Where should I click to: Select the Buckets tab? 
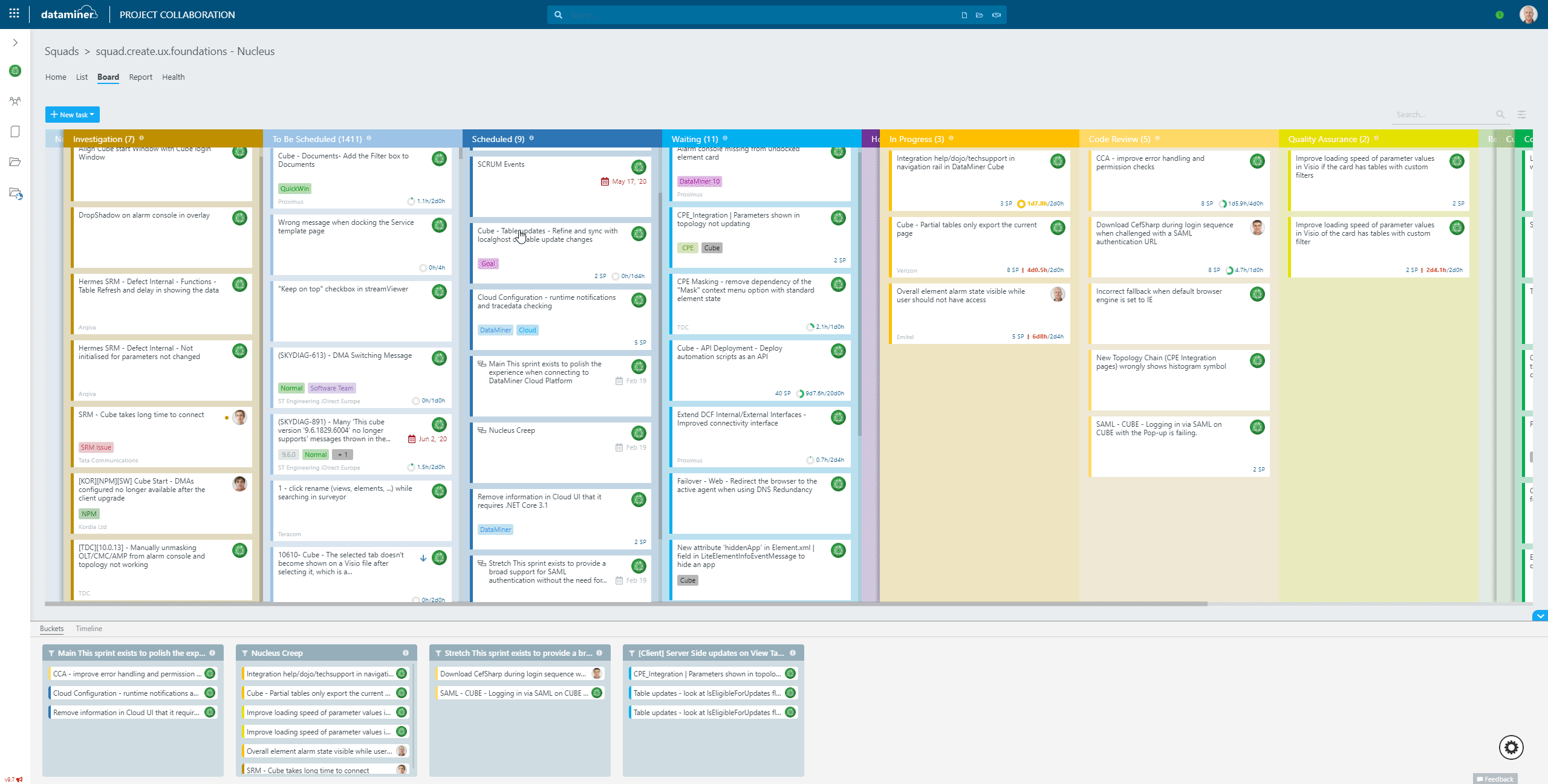click(52, 629)
